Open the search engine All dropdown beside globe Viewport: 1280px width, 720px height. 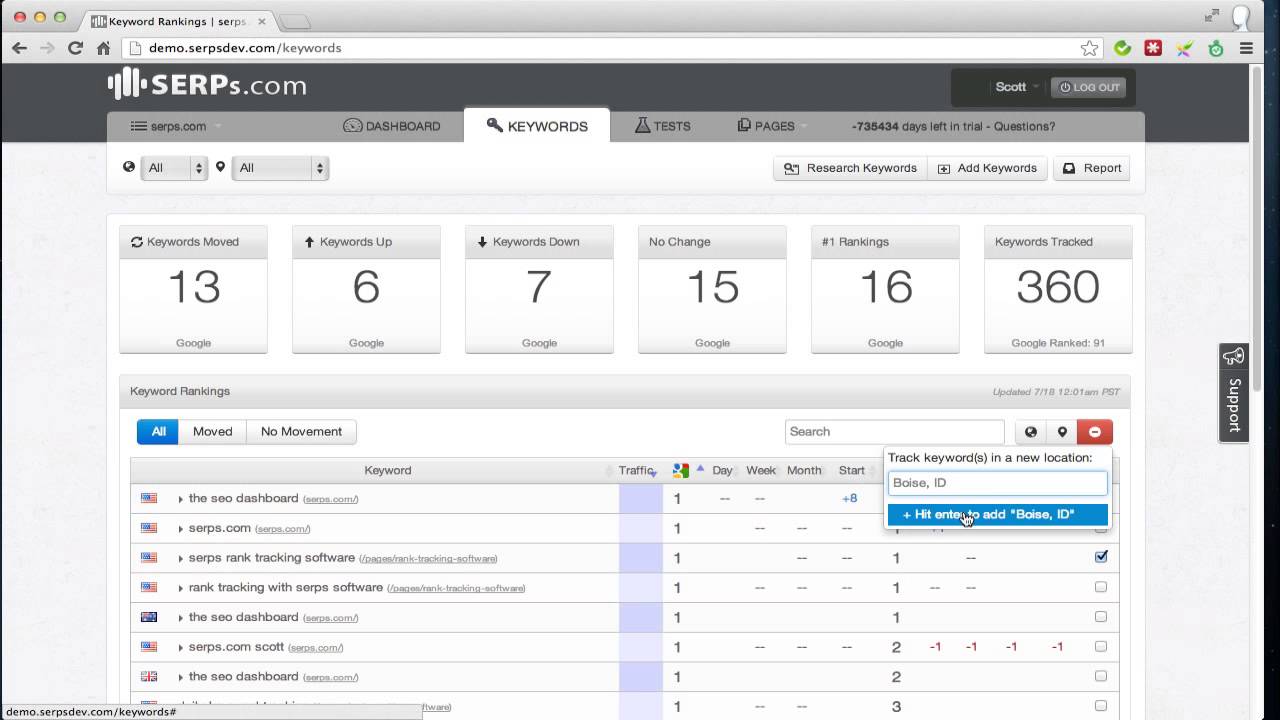[x=174, y=168]
